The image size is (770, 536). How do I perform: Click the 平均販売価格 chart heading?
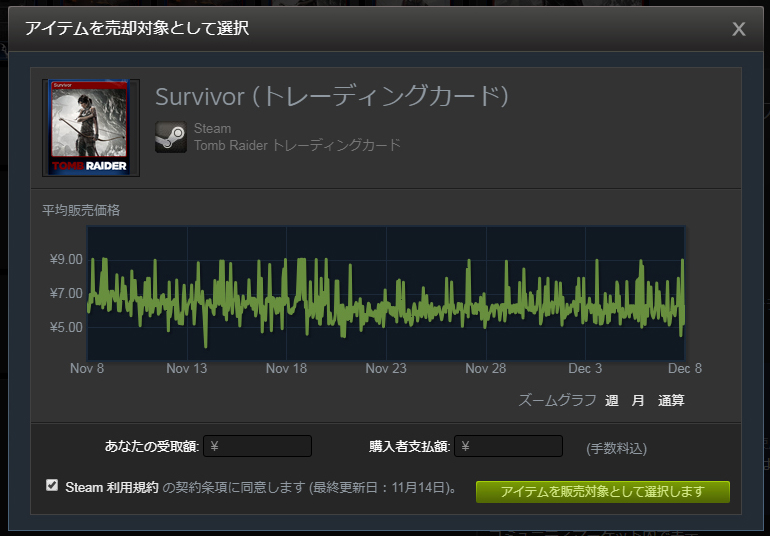pyautogui.click(x=81, y=210)
